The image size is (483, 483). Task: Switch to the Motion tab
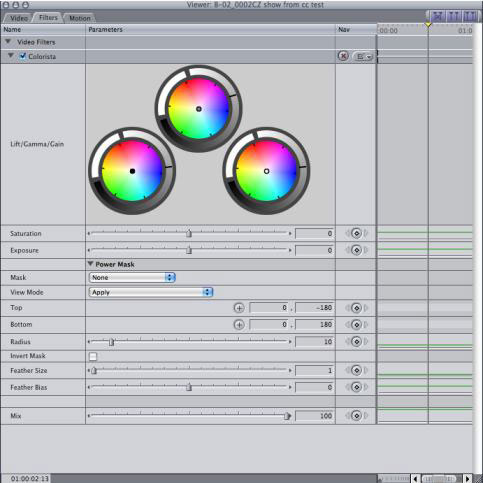point(79,18)
